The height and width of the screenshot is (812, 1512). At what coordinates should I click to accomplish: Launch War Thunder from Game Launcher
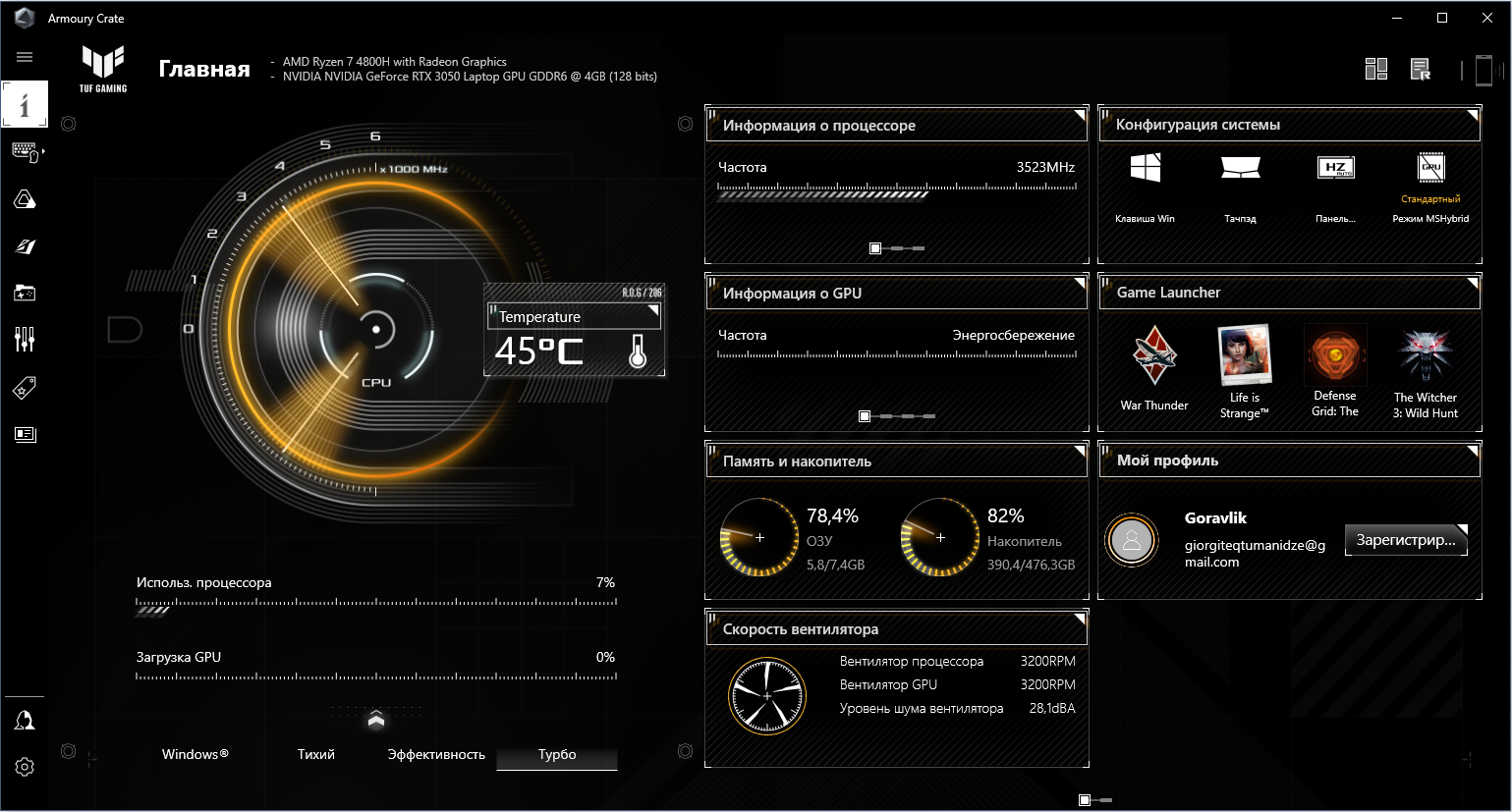point(1154,368)
